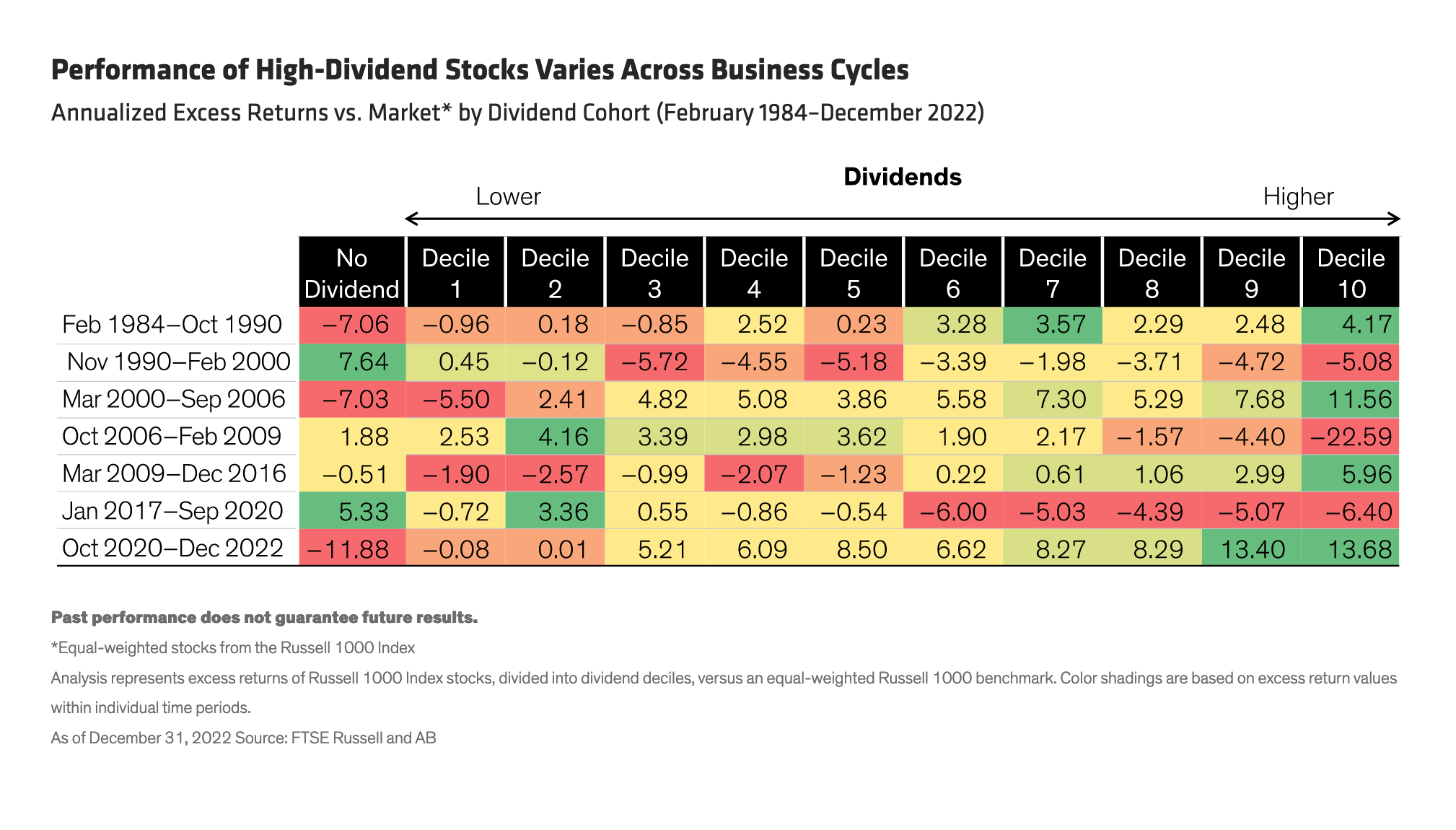Viewport: 1456px width, 830px height.
Task: Click the Lower label above the arrow
Action: pos(508,196)
